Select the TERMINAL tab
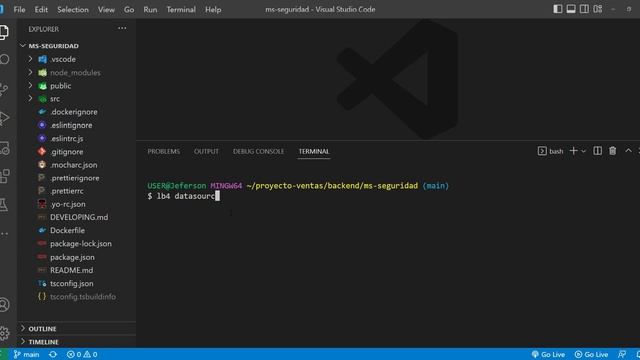This screenshot has height=360, width=640. coord(314,151)
